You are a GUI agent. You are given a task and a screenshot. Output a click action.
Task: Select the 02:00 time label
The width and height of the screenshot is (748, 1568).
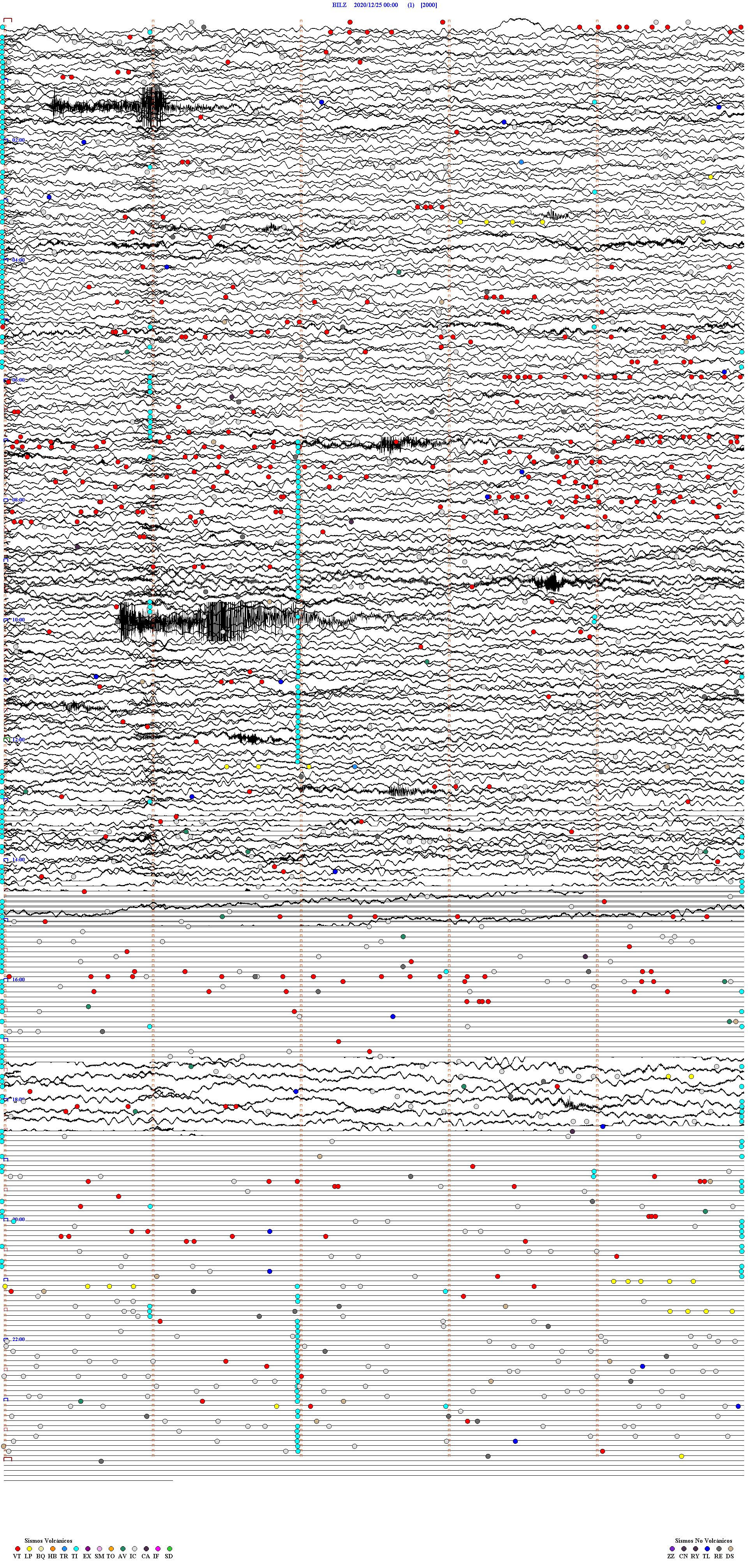click(x=19, y=140)
